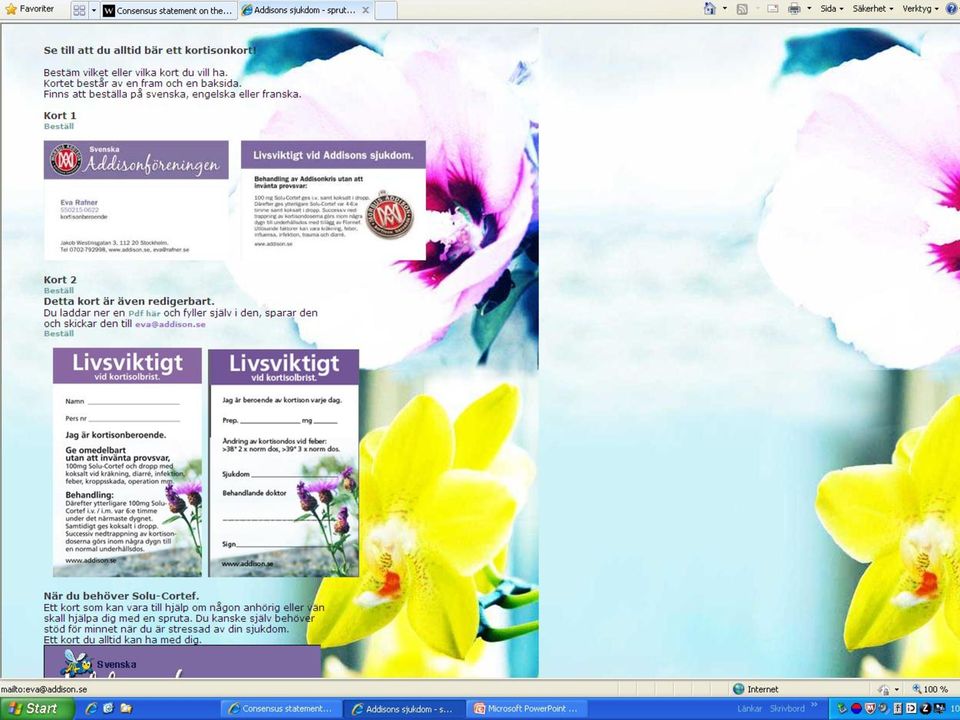
Task: Click the red circular tray icon
Action: pyautogui.click(x=858, y=709)
